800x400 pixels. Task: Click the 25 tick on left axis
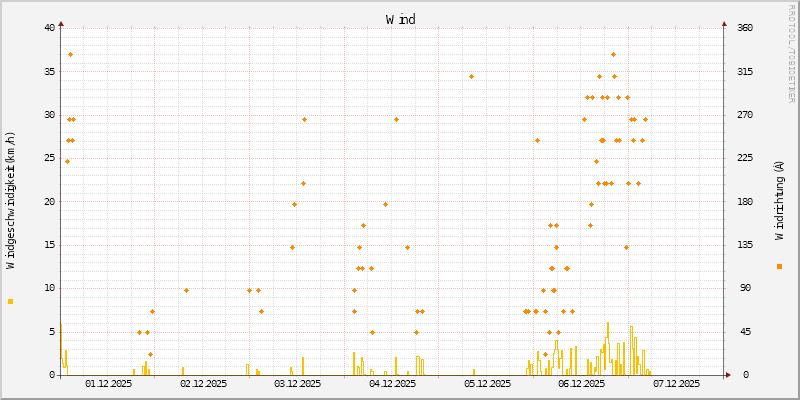[x=49, y=158]
